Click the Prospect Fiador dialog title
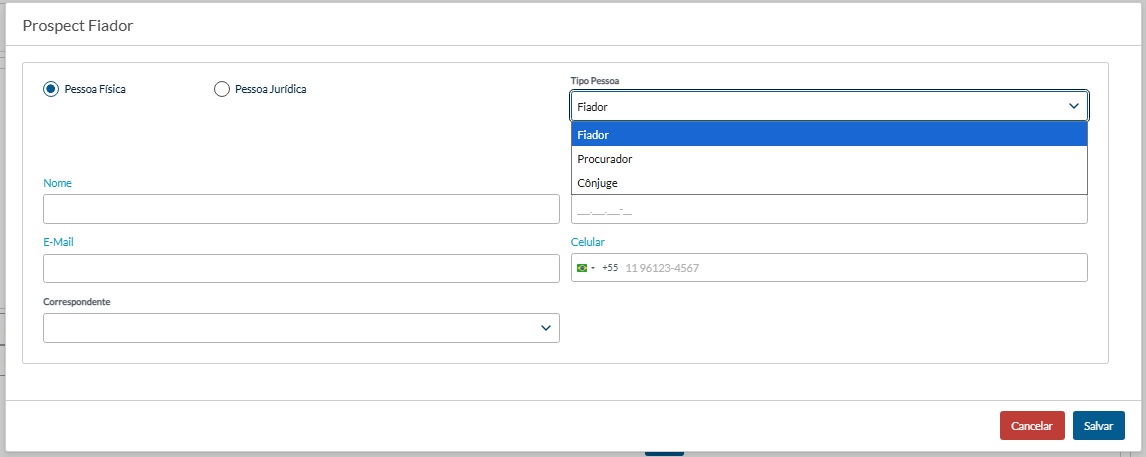1146x457 pixels. [78, 26]
